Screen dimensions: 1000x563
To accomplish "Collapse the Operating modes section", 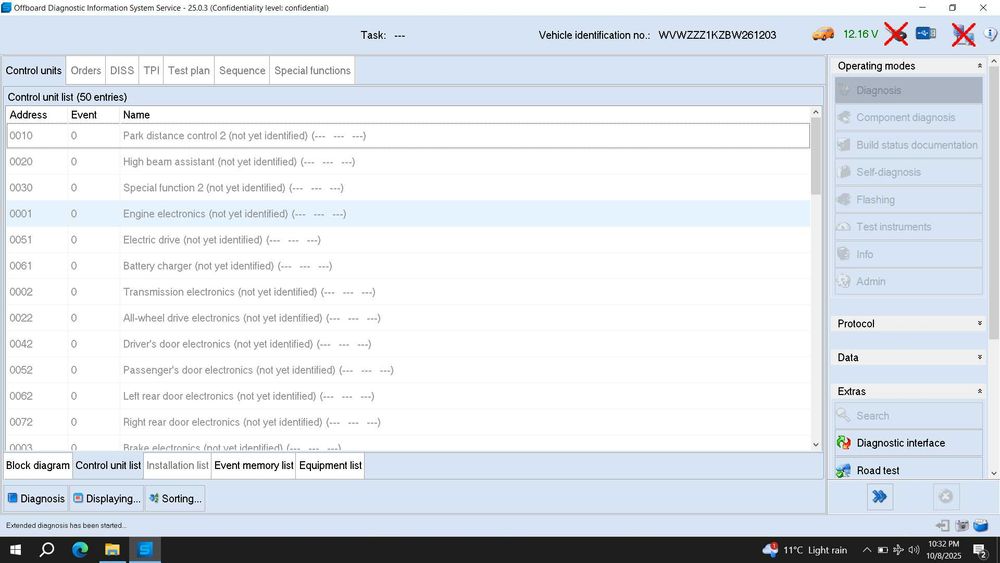I will coord(980,66).
